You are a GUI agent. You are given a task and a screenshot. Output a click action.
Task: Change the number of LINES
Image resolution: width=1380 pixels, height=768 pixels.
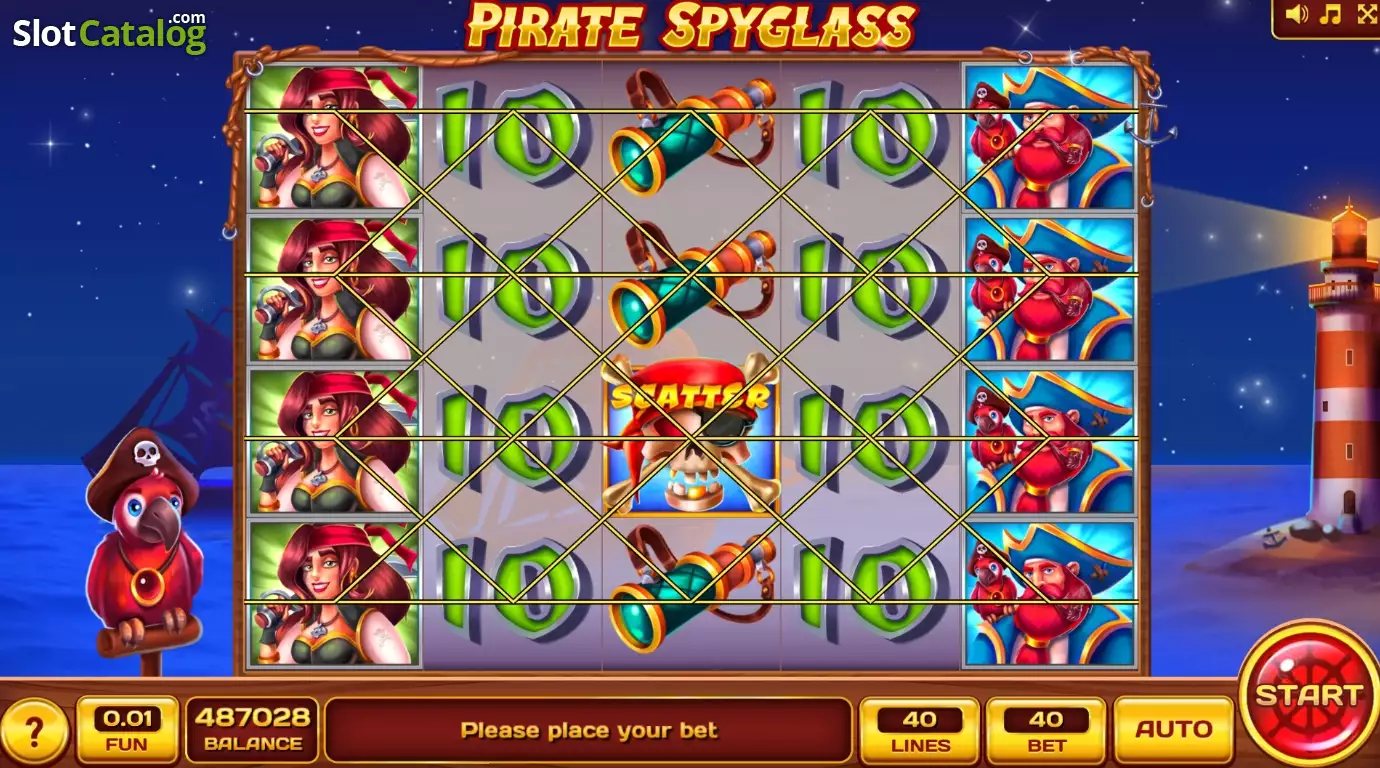point(920,730)
